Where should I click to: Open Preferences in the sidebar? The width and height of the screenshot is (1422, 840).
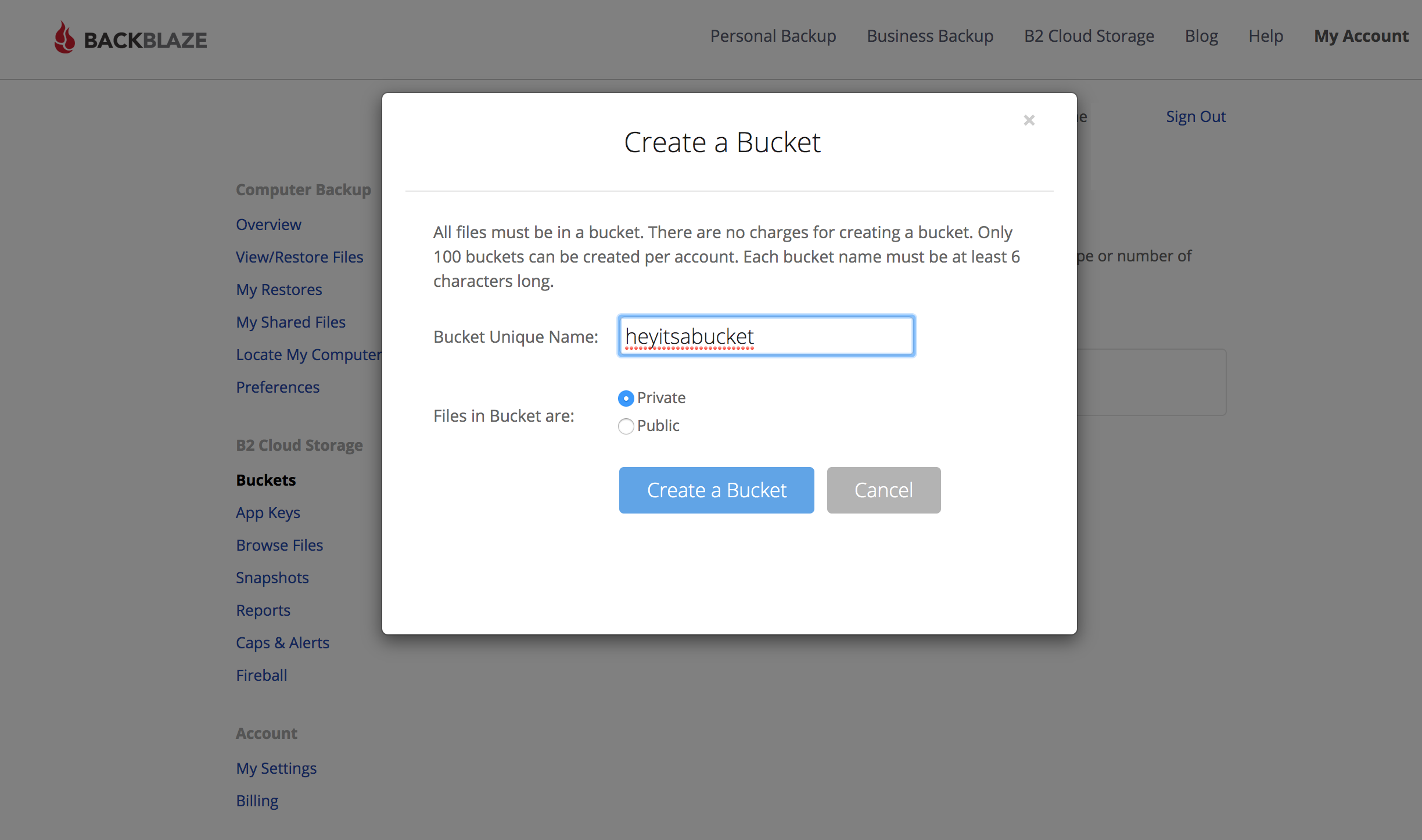coord(278,387)
